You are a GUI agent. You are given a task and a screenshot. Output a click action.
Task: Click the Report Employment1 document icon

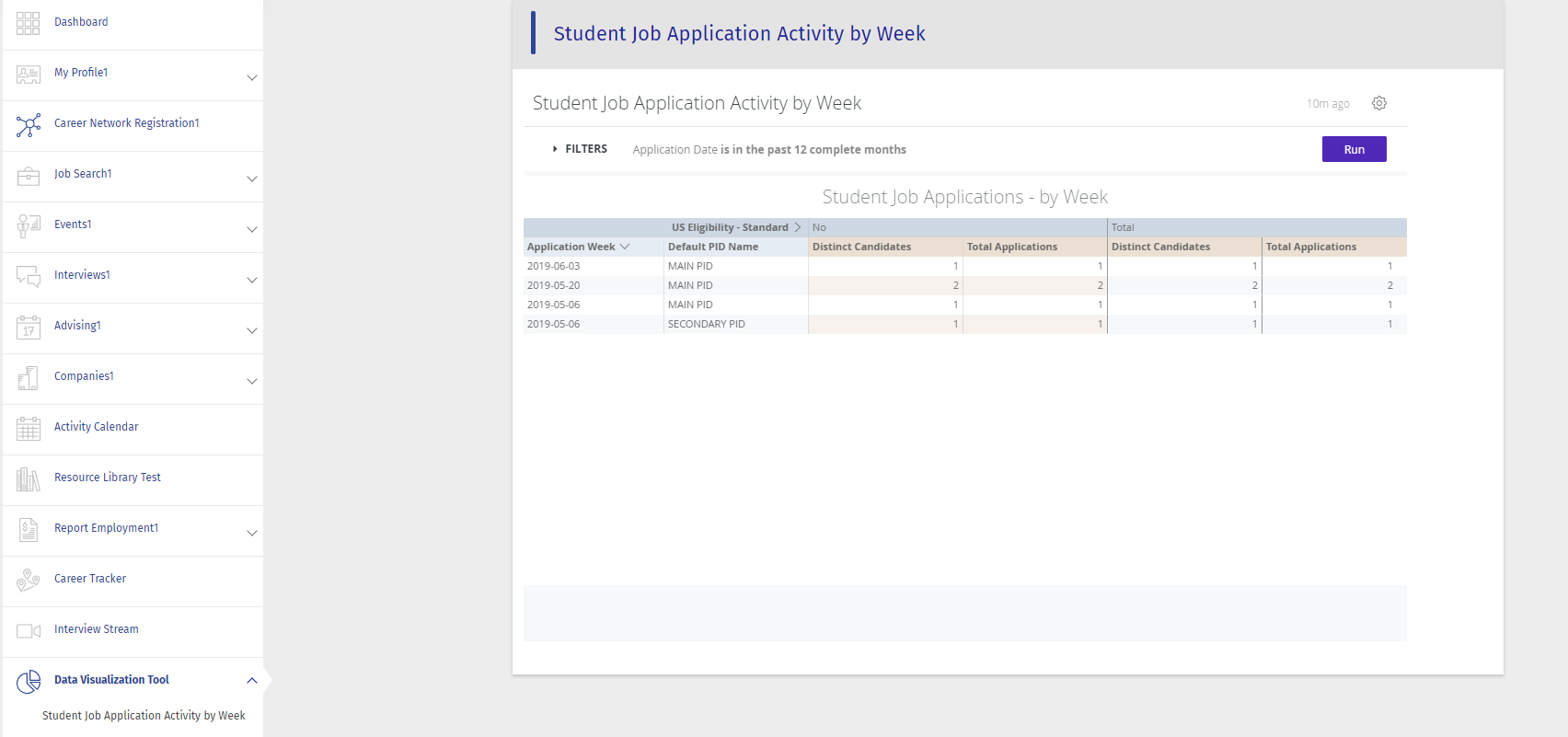(29, 530)
